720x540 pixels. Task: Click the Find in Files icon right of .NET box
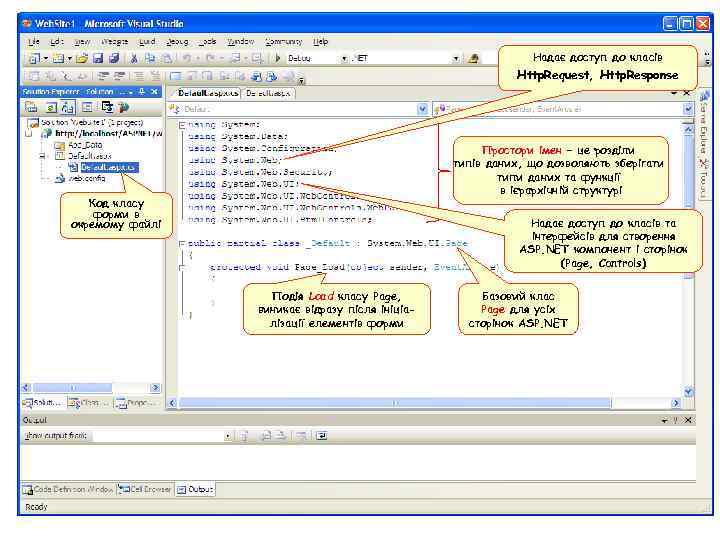473,58
